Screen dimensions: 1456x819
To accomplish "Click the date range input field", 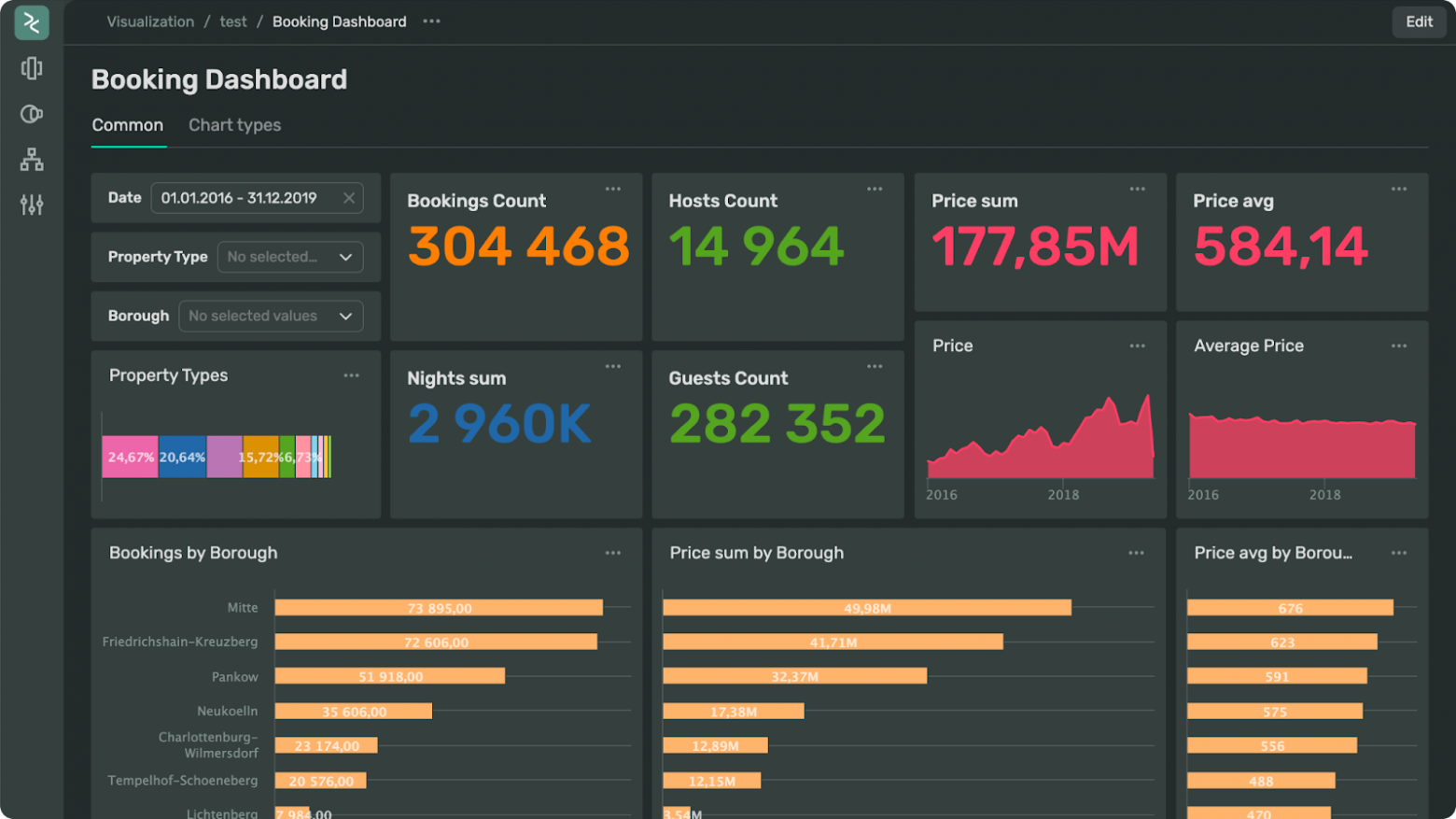I will (x=243, y=198).
